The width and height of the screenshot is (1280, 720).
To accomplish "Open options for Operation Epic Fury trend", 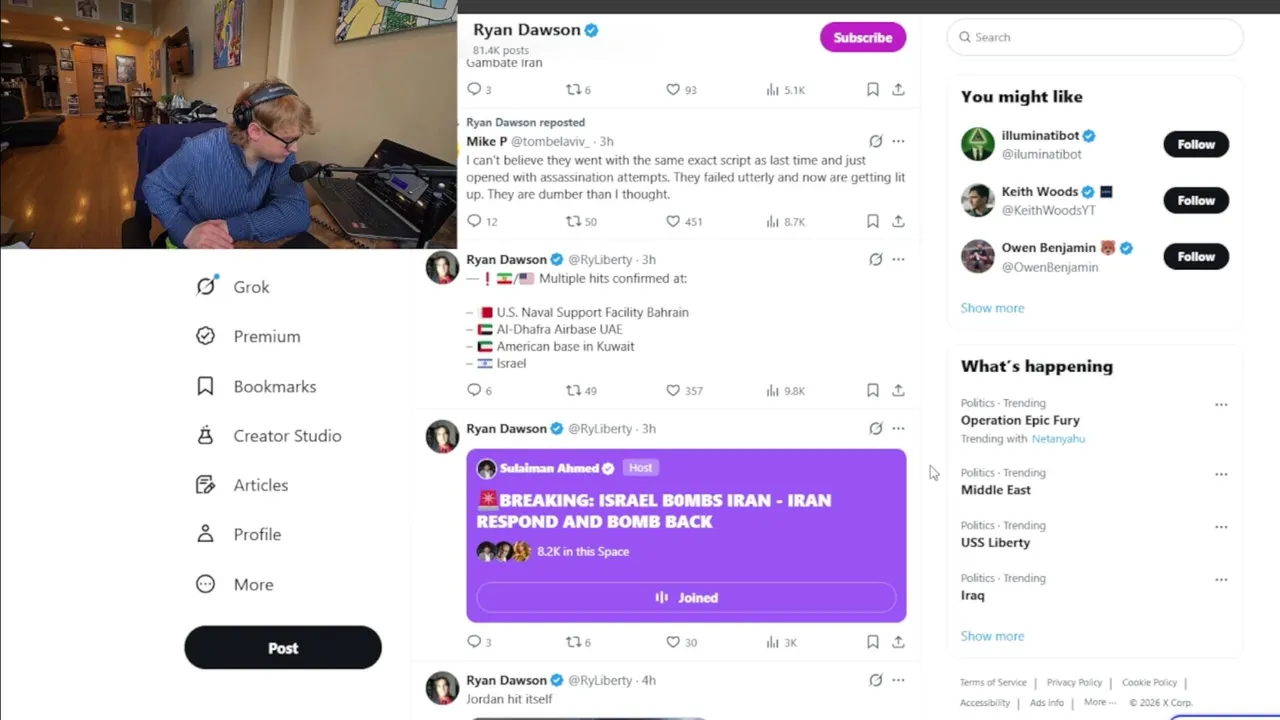I will [x=1221, y=405].
